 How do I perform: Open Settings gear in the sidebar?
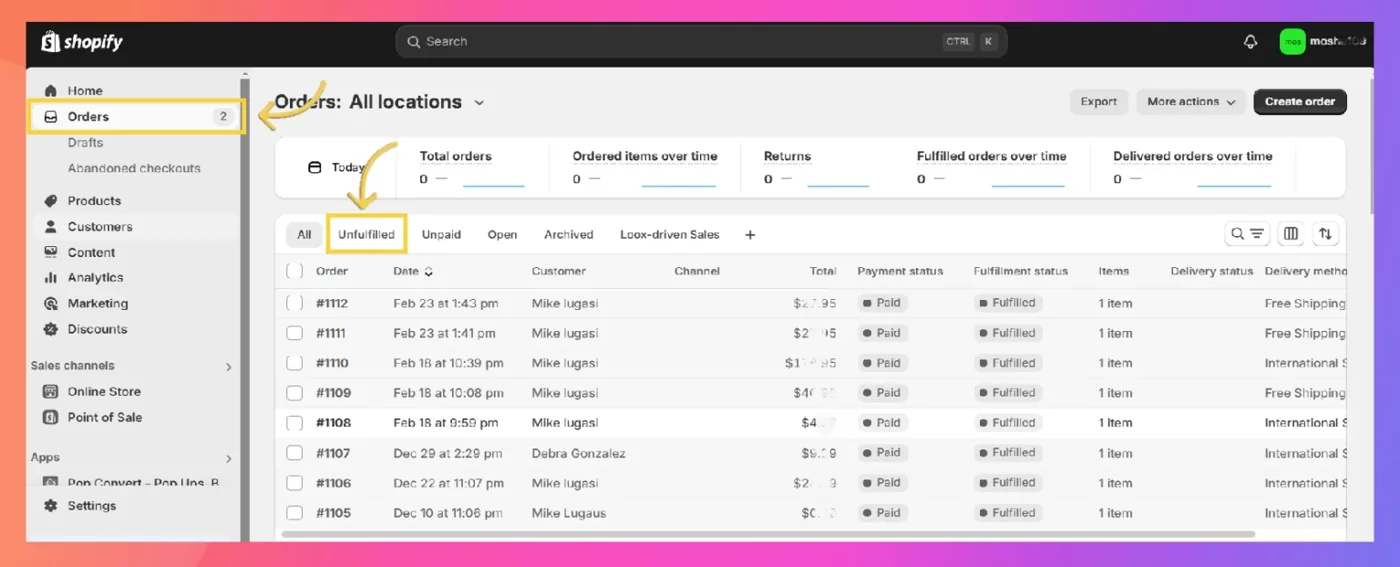point(51,506)
